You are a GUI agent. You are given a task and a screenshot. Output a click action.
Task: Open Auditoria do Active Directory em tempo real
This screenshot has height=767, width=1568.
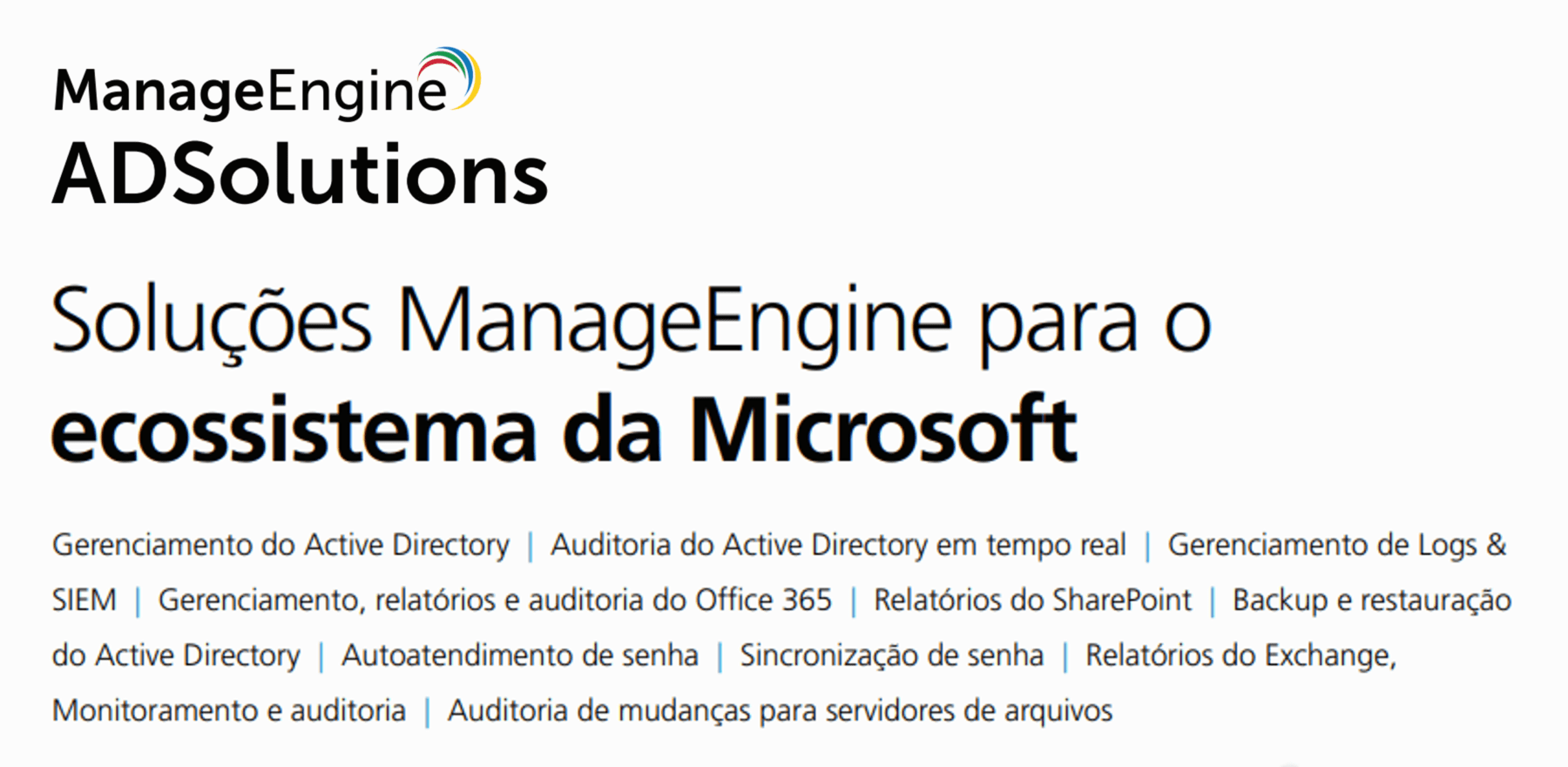tap(838, 546)
